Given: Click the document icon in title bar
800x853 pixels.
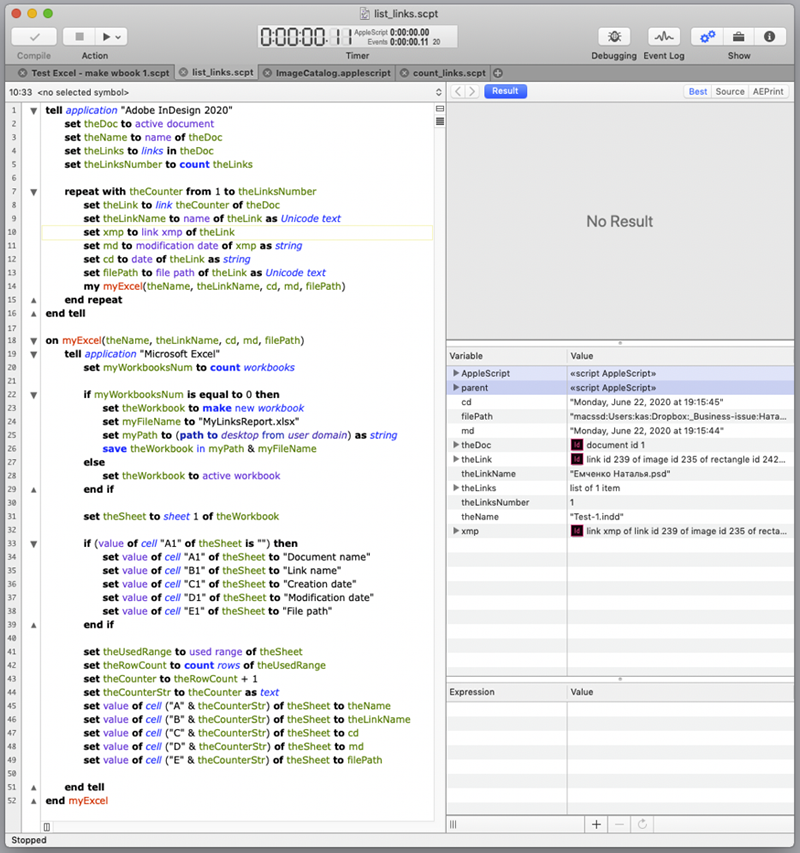Looking at the screenshot, I should tap(365, 14).
